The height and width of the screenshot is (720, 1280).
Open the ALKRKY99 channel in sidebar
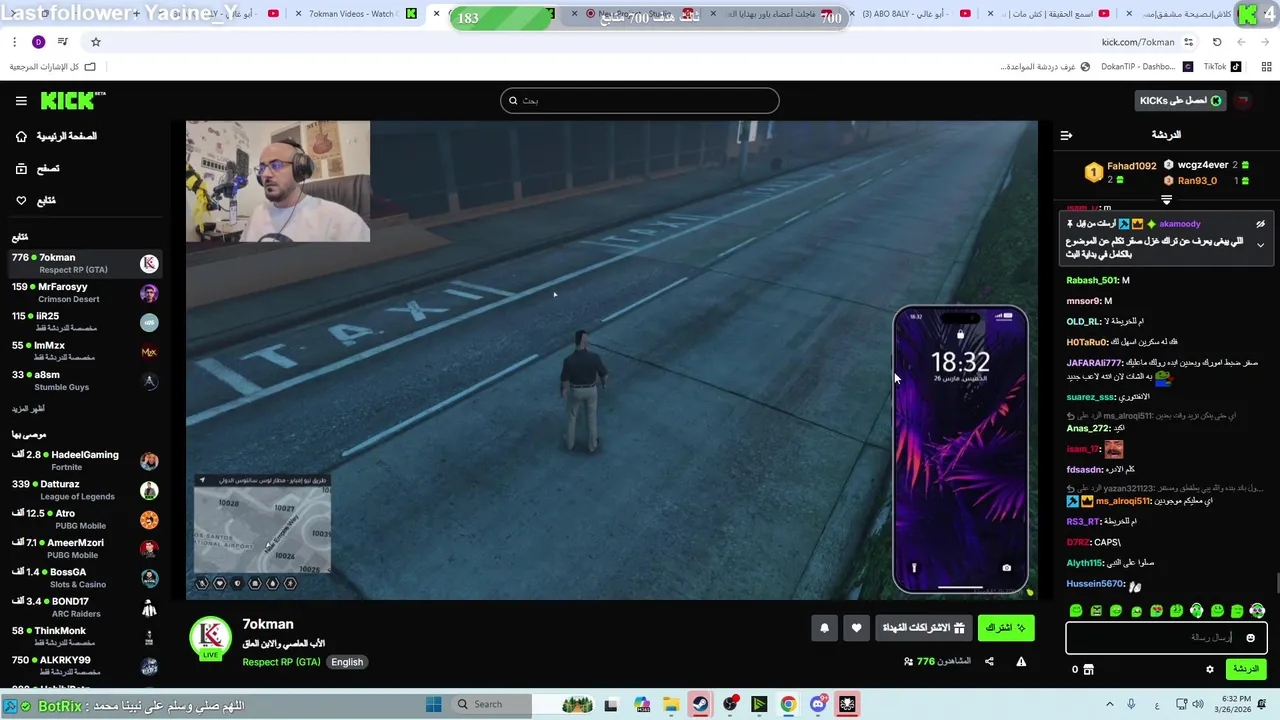(x=85, y=666)
